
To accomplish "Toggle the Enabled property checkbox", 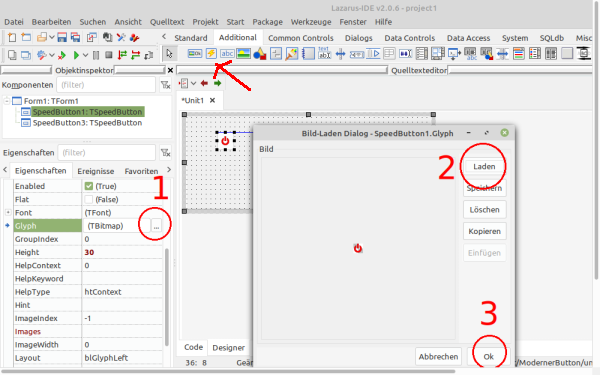I will coord(89,186).
